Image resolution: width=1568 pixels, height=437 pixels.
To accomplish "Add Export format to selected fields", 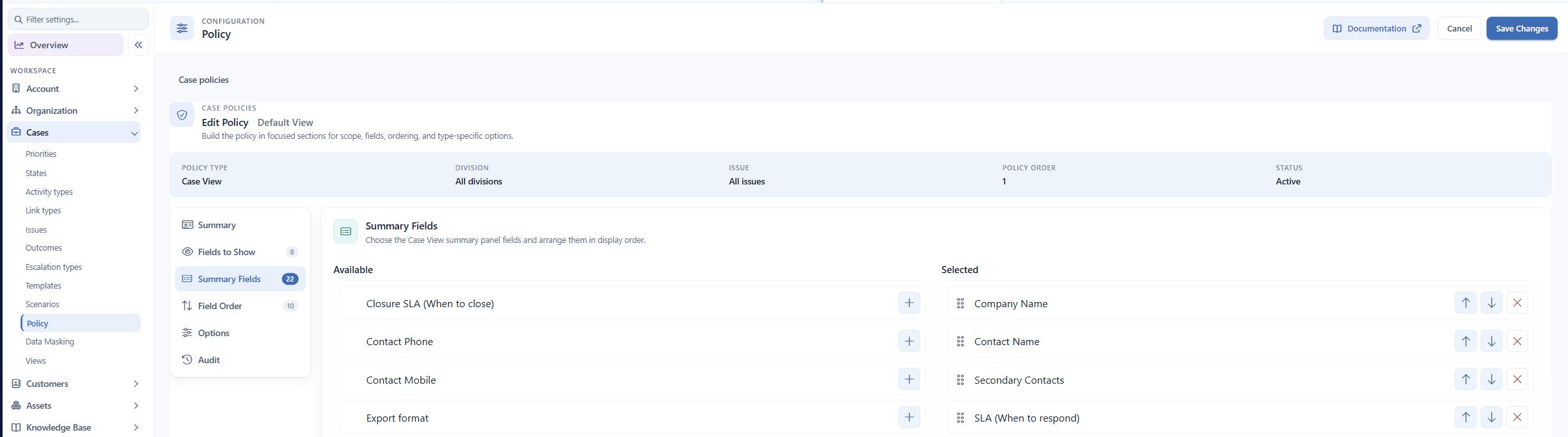I will tap(909, 418).
